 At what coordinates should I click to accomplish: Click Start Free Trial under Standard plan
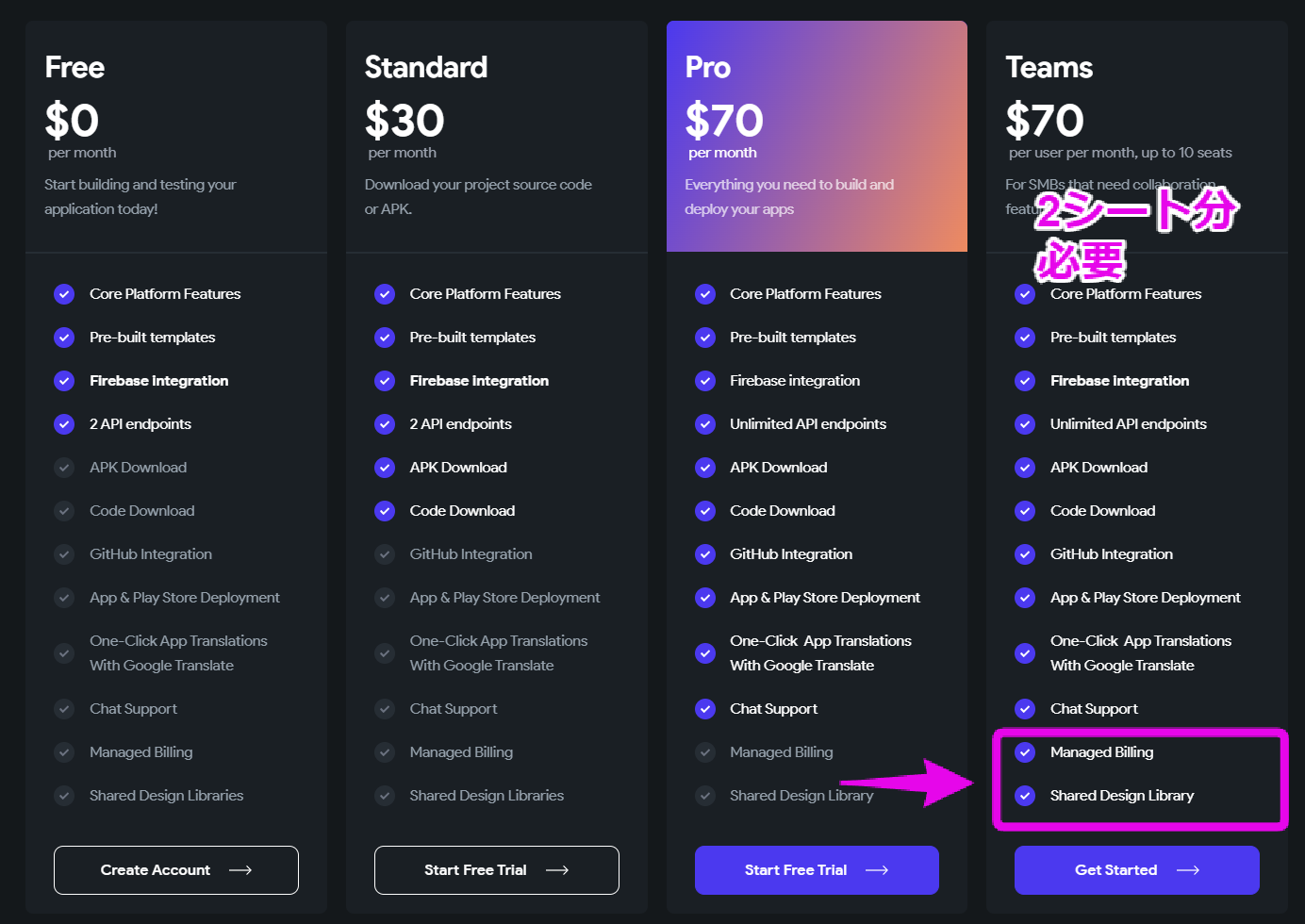pos(496,869)
